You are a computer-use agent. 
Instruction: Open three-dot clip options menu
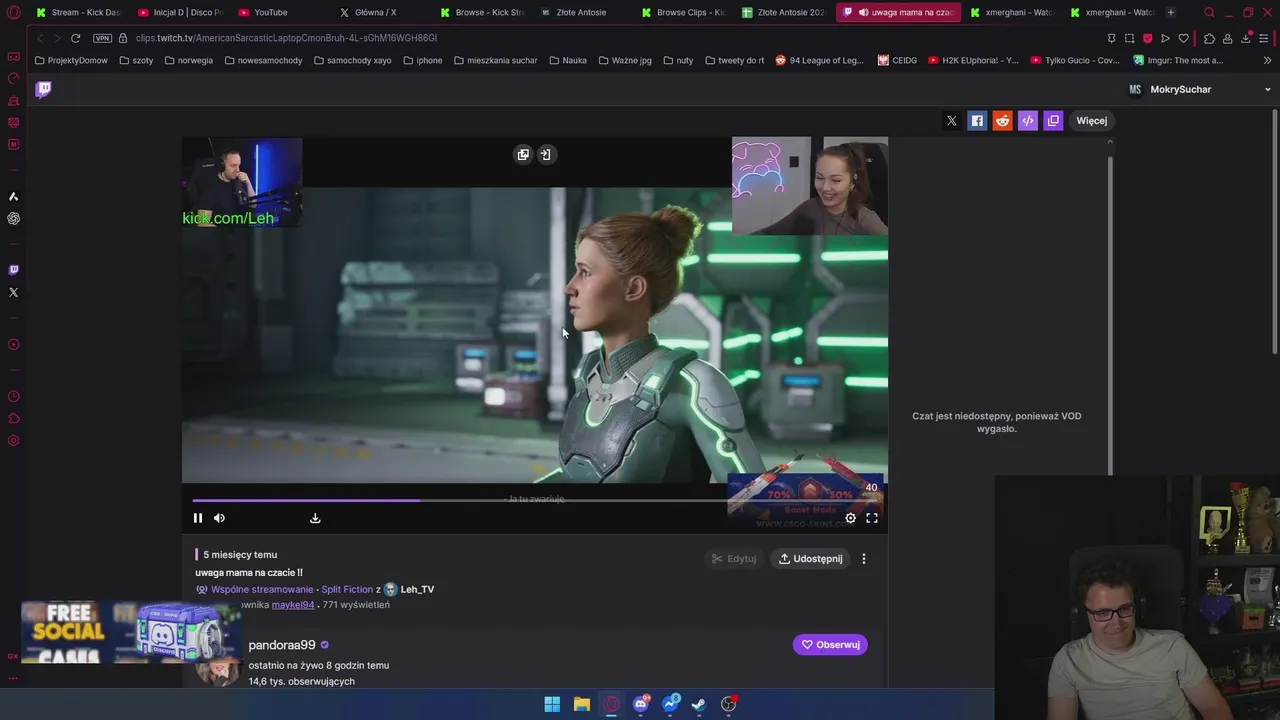(864, 559)
